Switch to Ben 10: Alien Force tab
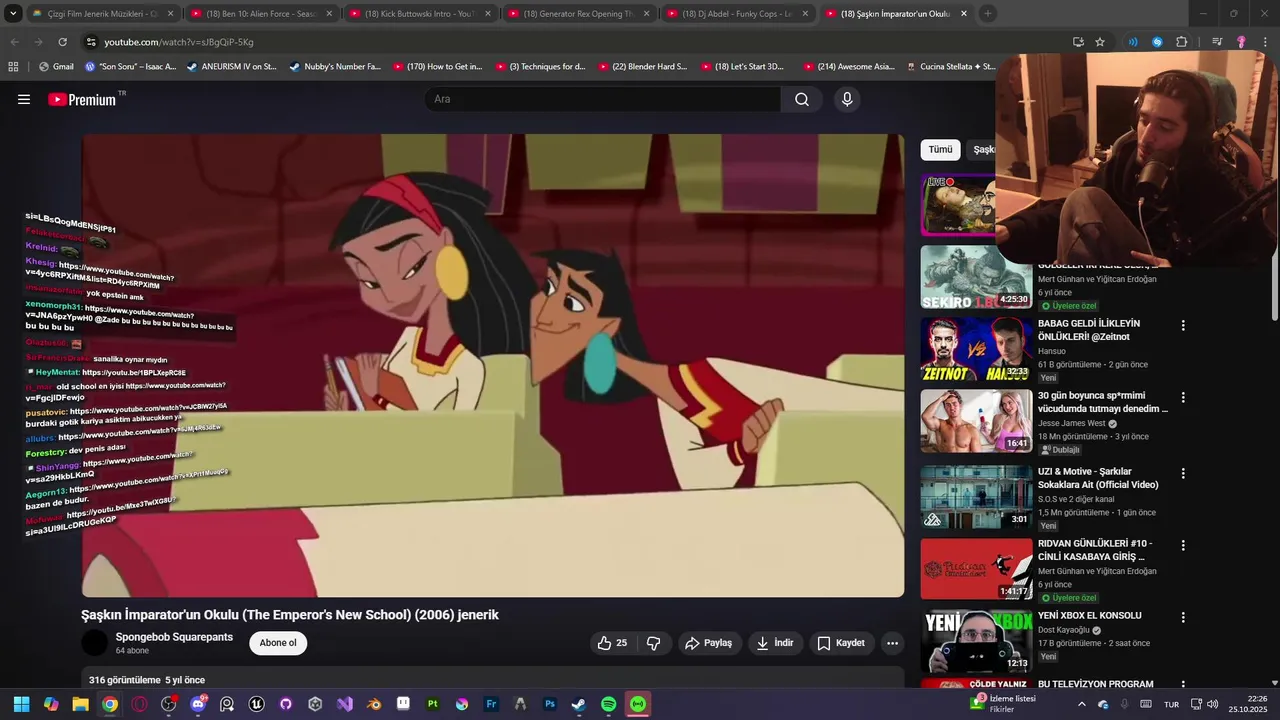1280x720 pixels. [x=260, y=14]
